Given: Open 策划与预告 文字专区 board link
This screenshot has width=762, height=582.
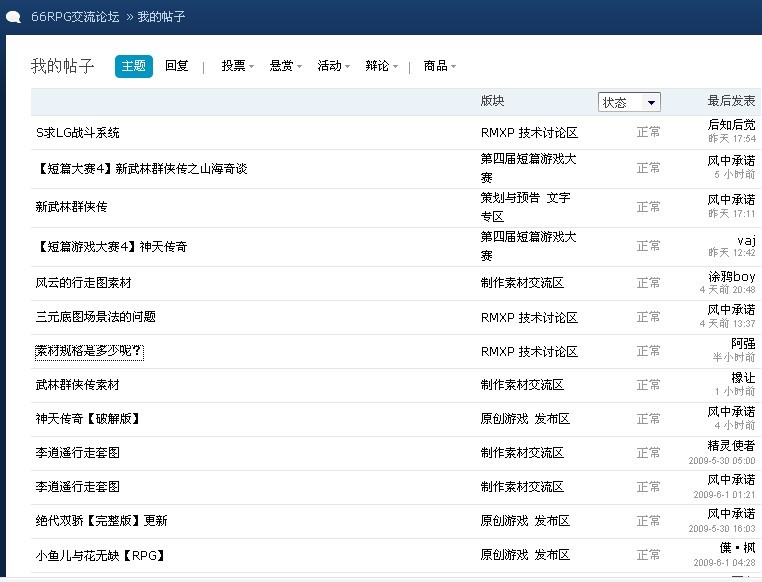Looking at the screenshot, I should point(525,207).
